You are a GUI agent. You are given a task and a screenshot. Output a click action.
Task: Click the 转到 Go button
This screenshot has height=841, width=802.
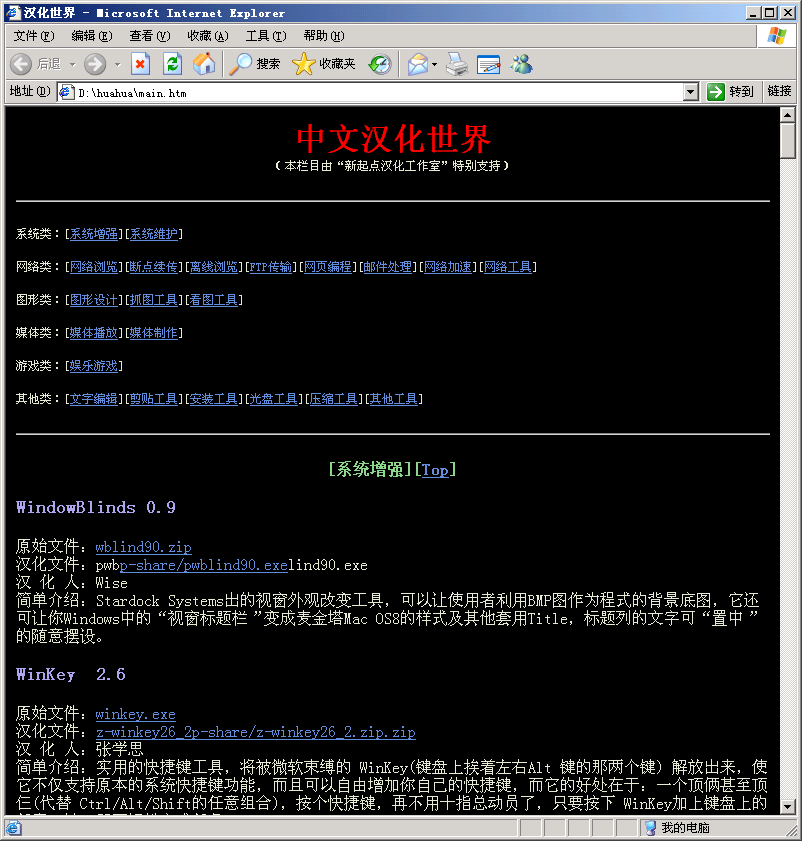point(730,92)
